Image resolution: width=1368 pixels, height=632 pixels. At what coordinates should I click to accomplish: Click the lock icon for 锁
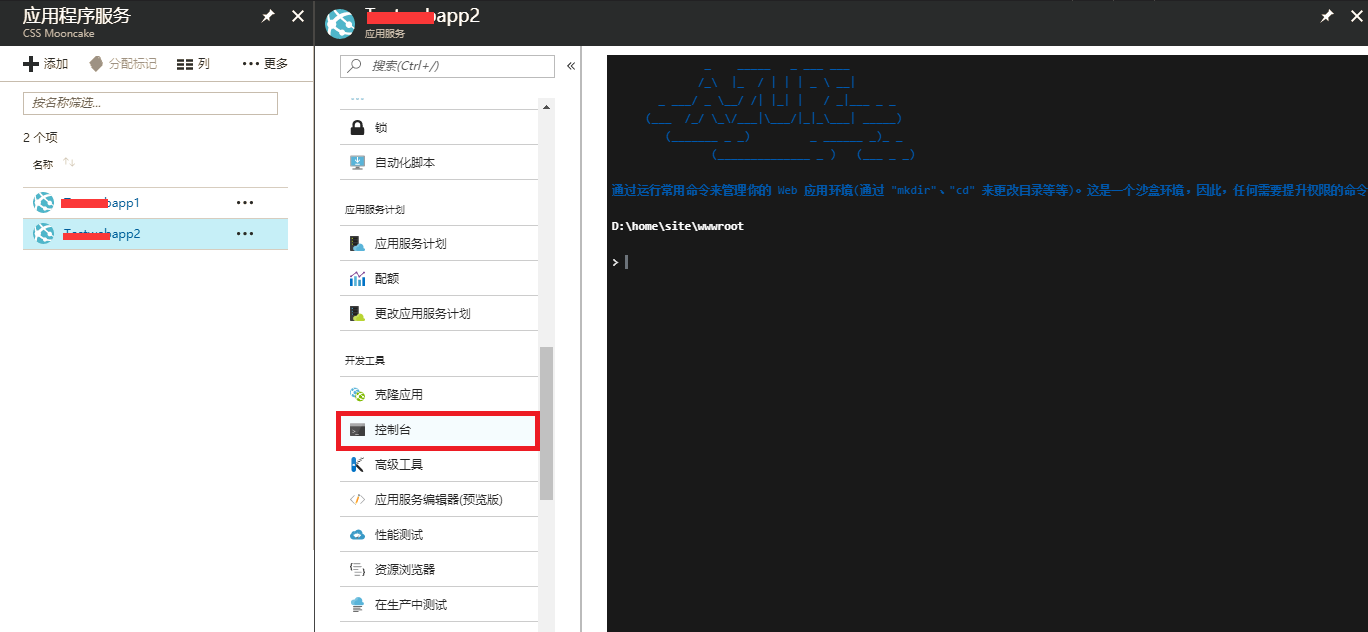pos(356,128)
